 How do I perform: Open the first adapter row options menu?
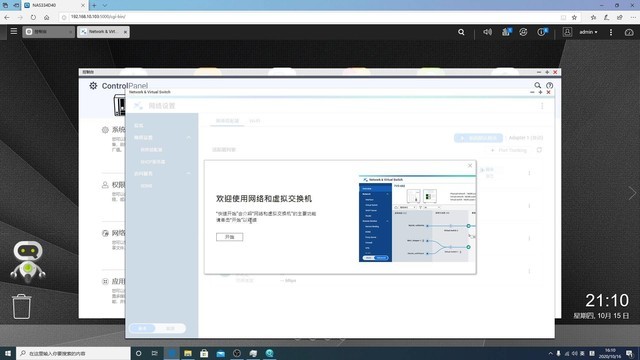point(529,173)
